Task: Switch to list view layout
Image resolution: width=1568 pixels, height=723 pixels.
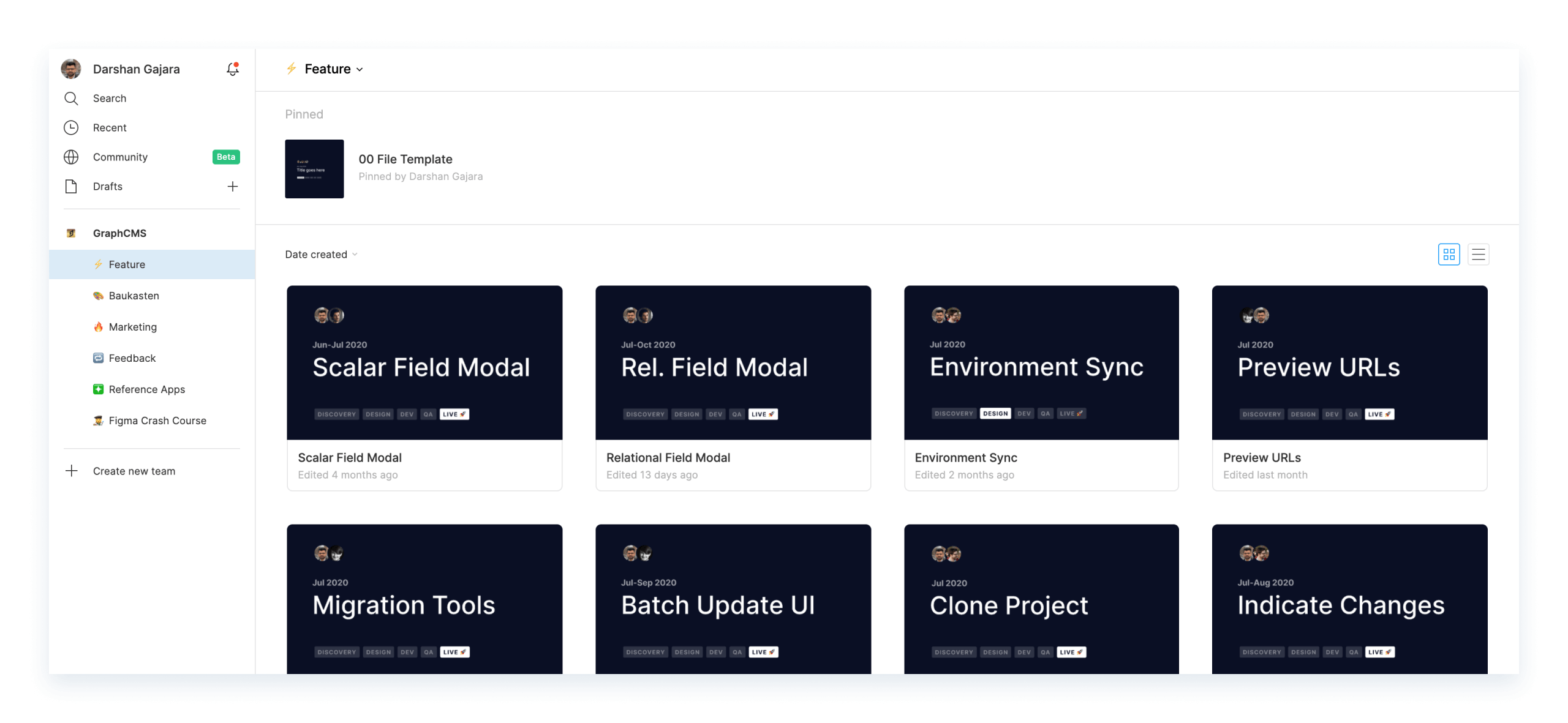Action: coord(1479,254)
